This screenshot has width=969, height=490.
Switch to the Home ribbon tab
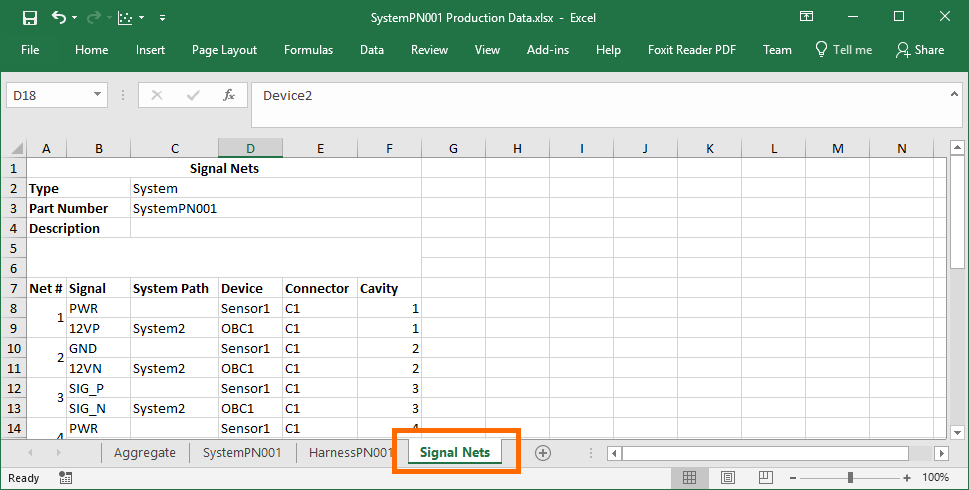pos(91,50)
